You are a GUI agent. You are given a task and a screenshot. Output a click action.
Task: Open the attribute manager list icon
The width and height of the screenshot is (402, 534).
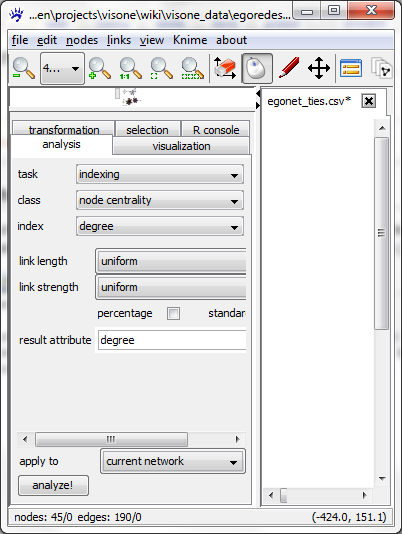point(351,68)
